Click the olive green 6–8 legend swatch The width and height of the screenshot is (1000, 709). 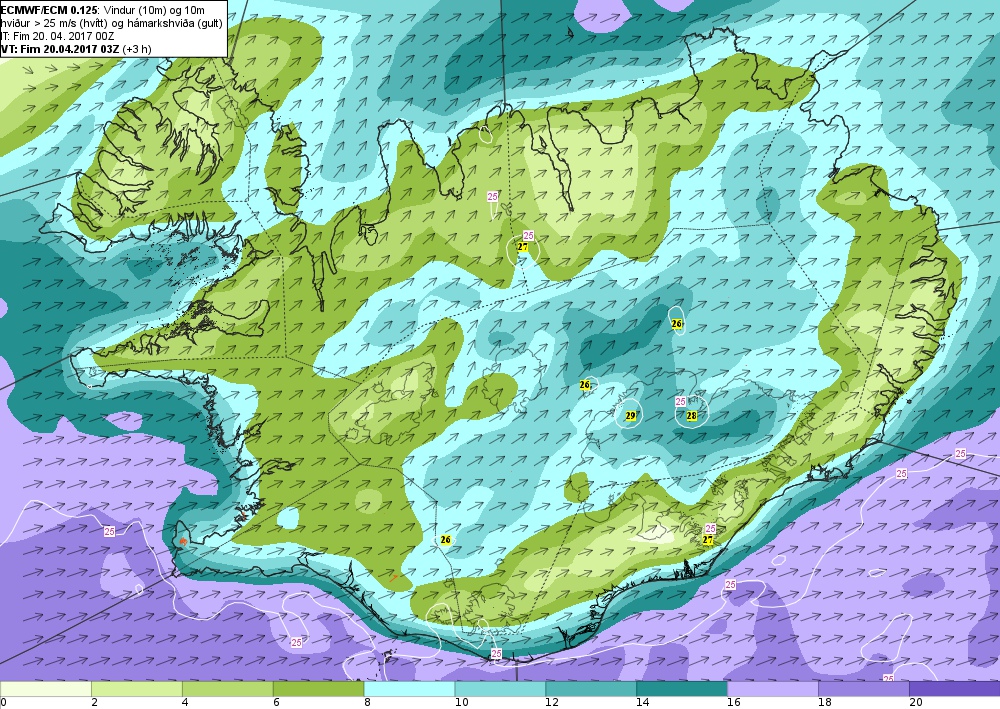point(318,689)
